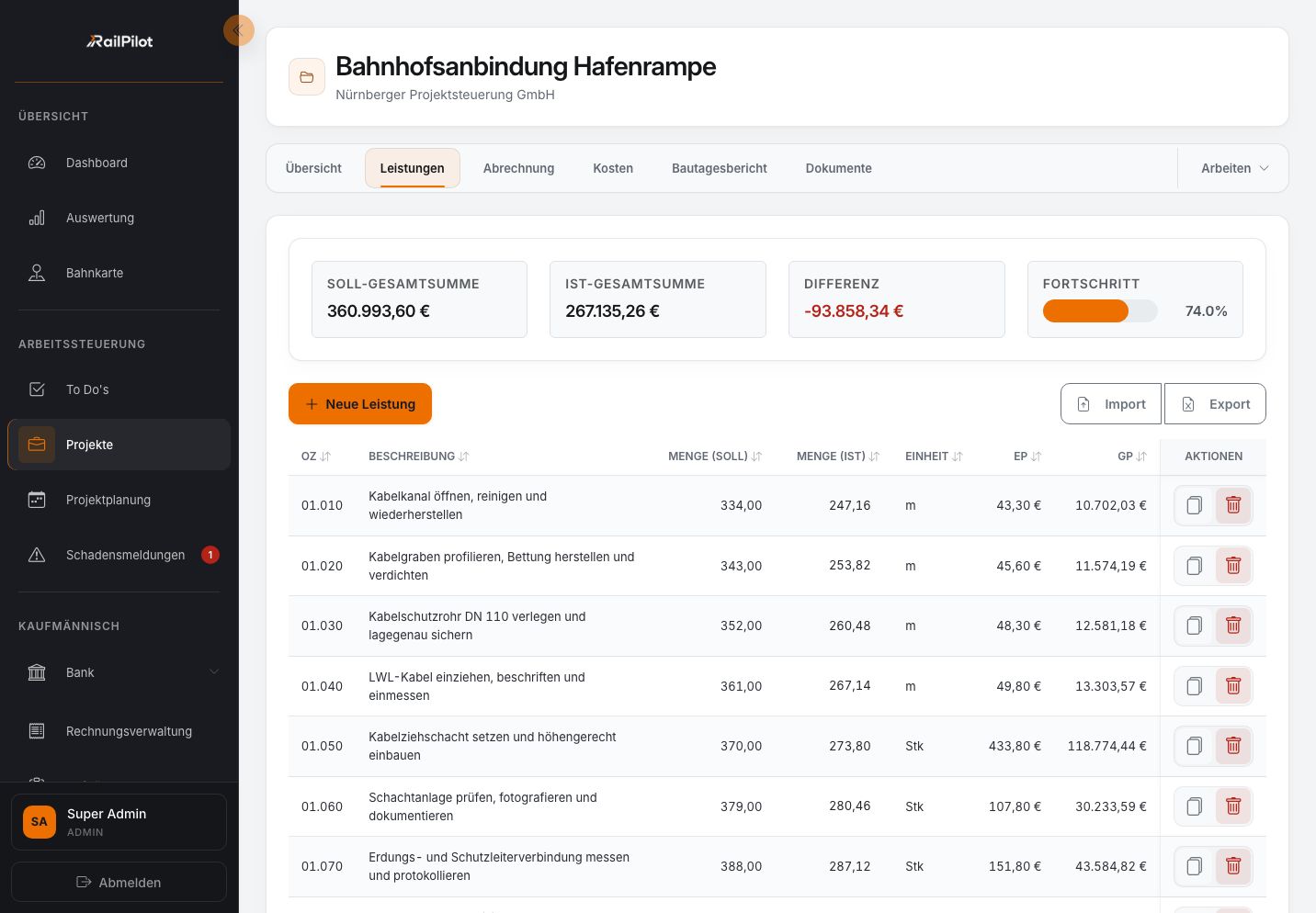Duplicate row 01.070 Erdungs- und Schutzleiterverbindung
1316x913 pixels.
(1194, 866)
